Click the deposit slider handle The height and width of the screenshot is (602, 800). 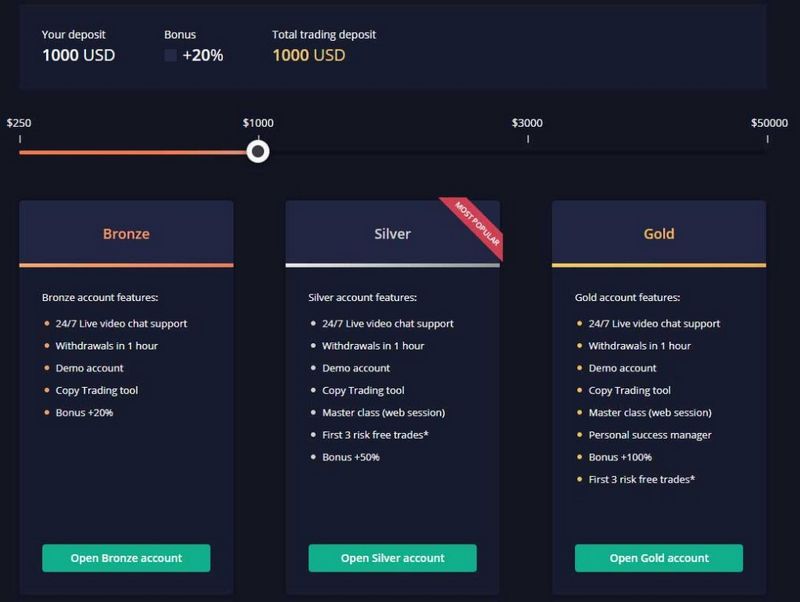(257, 150)
